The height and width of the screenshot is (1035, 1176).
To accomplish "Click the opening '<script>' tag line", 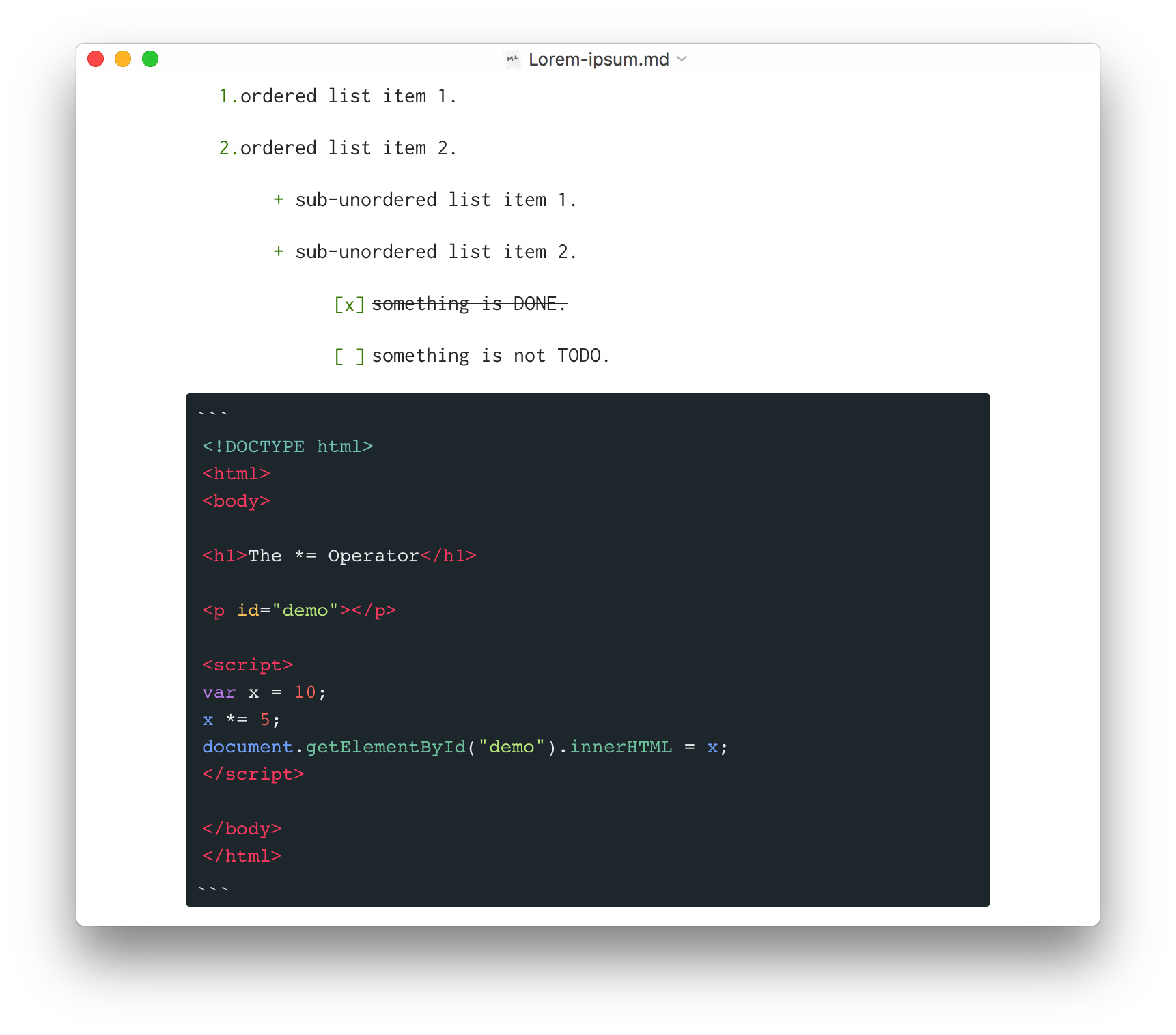I will [248, 665].
